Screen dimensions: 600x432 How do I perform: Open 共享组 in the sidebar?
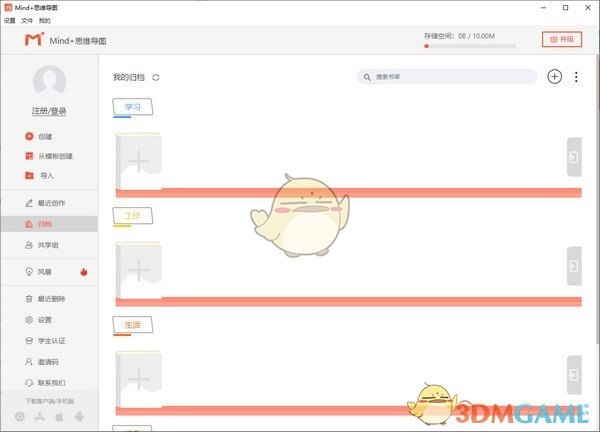coord(42,245)
